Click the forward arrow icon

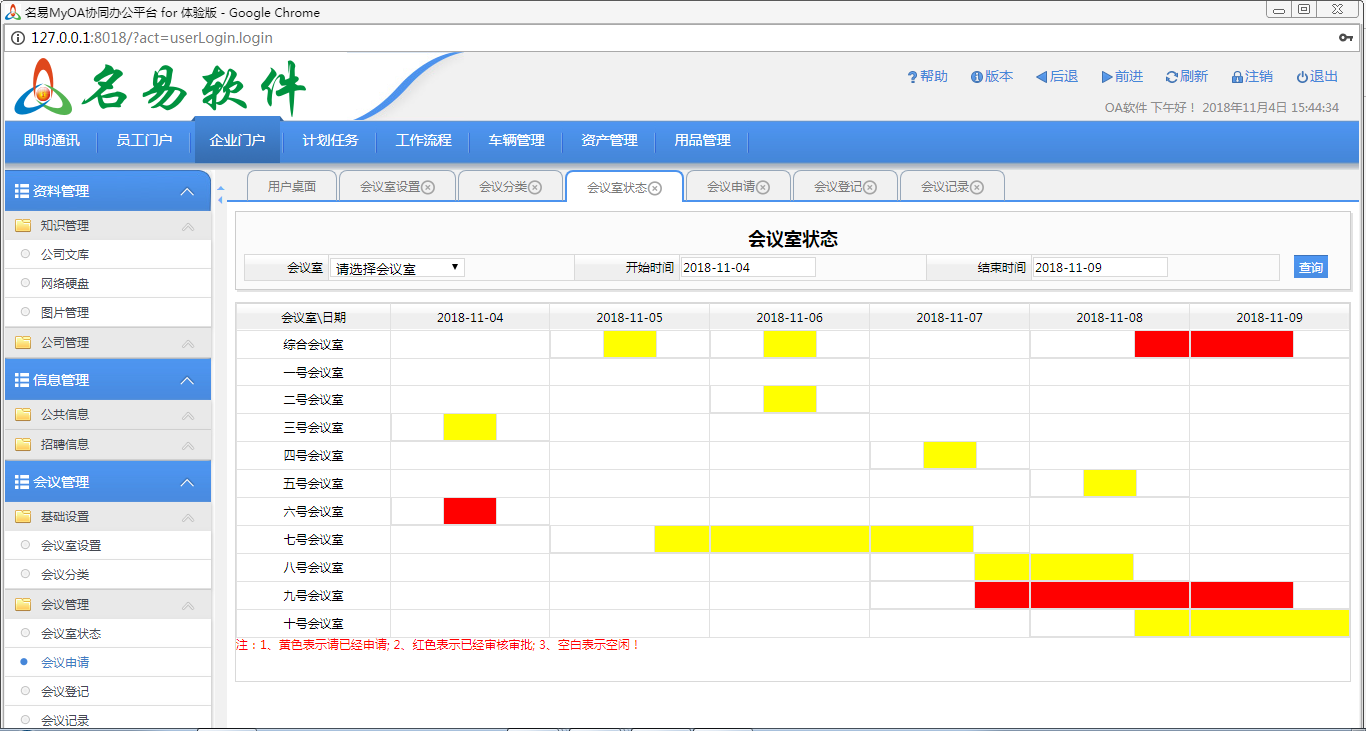[1107, 77]
